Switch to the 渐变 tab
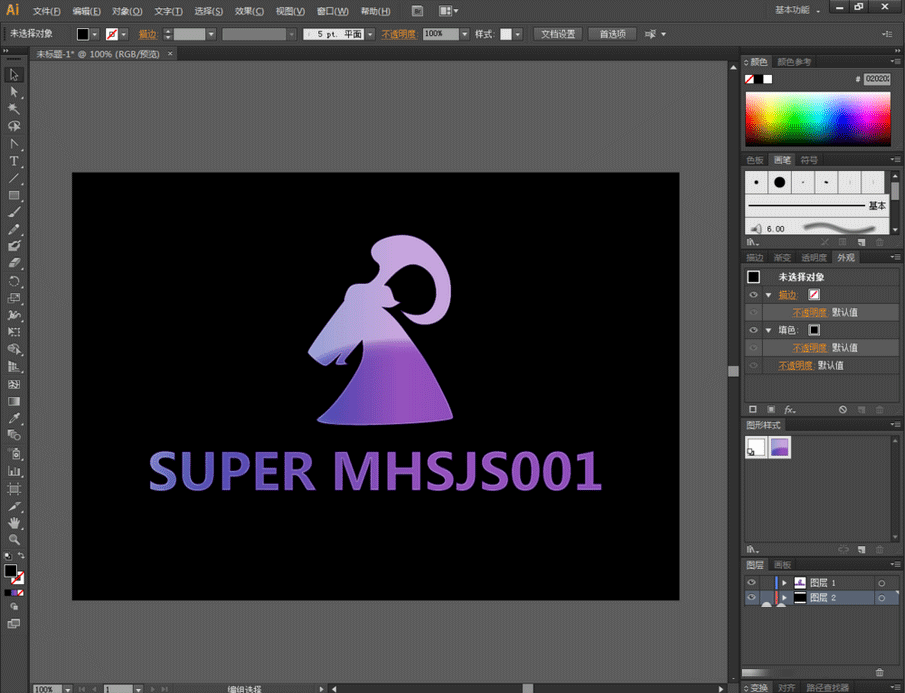The height and width of the screenshot is (693, 905). pyautogui.click(x=782, y=257)
